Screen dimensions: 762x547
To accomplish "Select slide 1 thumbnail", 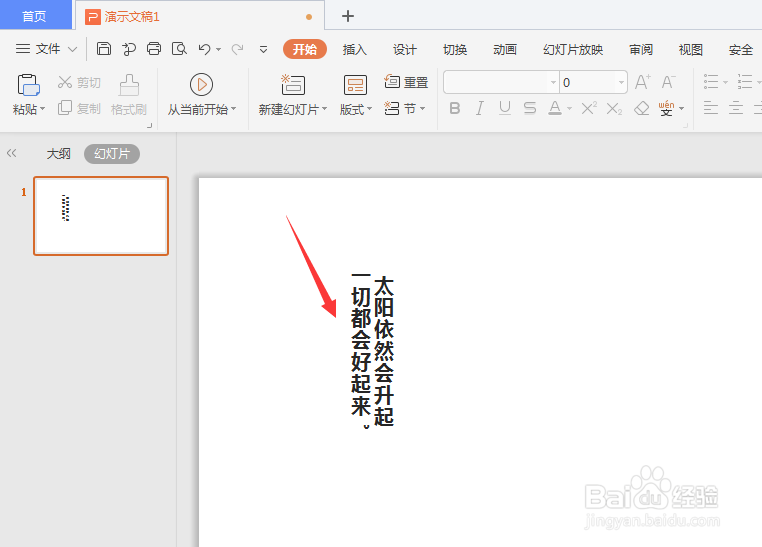I will [101, 216].
